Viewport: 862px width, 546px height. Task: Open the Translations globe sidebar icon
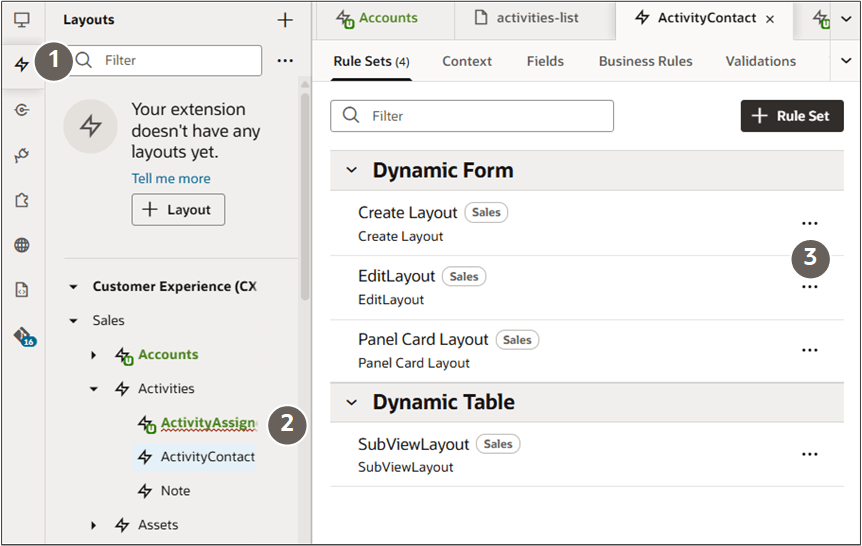click(x=22, y=245)
